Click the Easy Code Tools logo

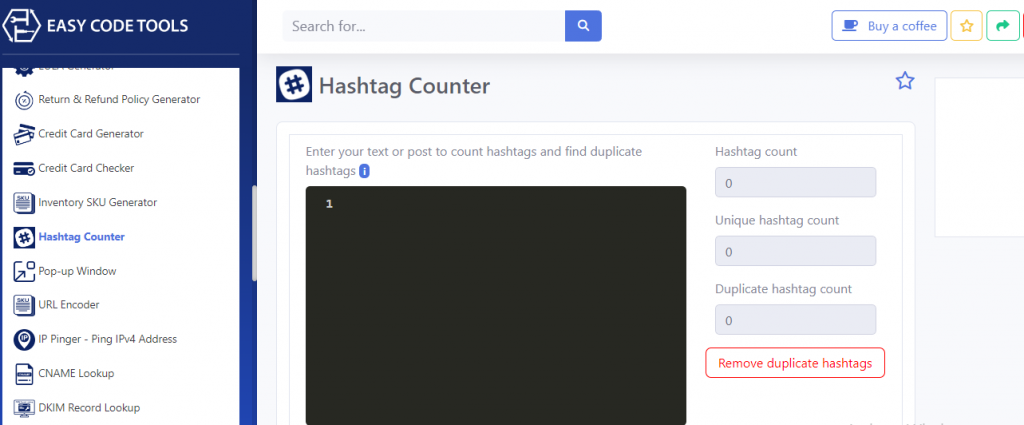click(21, 26)
